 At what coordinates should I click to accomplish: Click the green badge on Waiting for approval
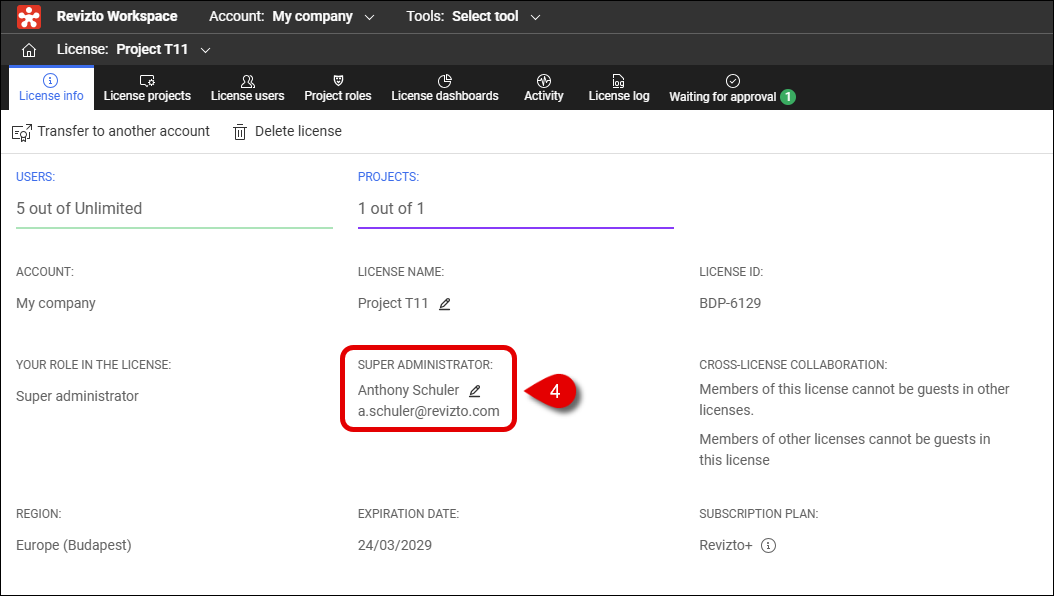pyautogui.click(x=788, y=97)
